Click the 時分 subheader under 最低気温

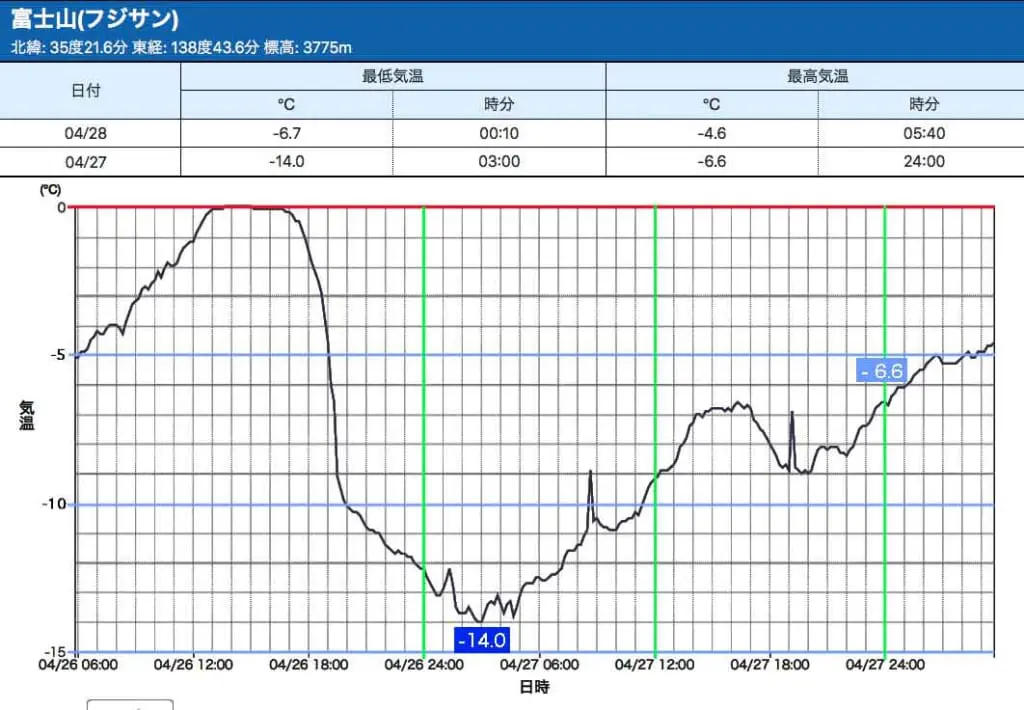(499, 105)
